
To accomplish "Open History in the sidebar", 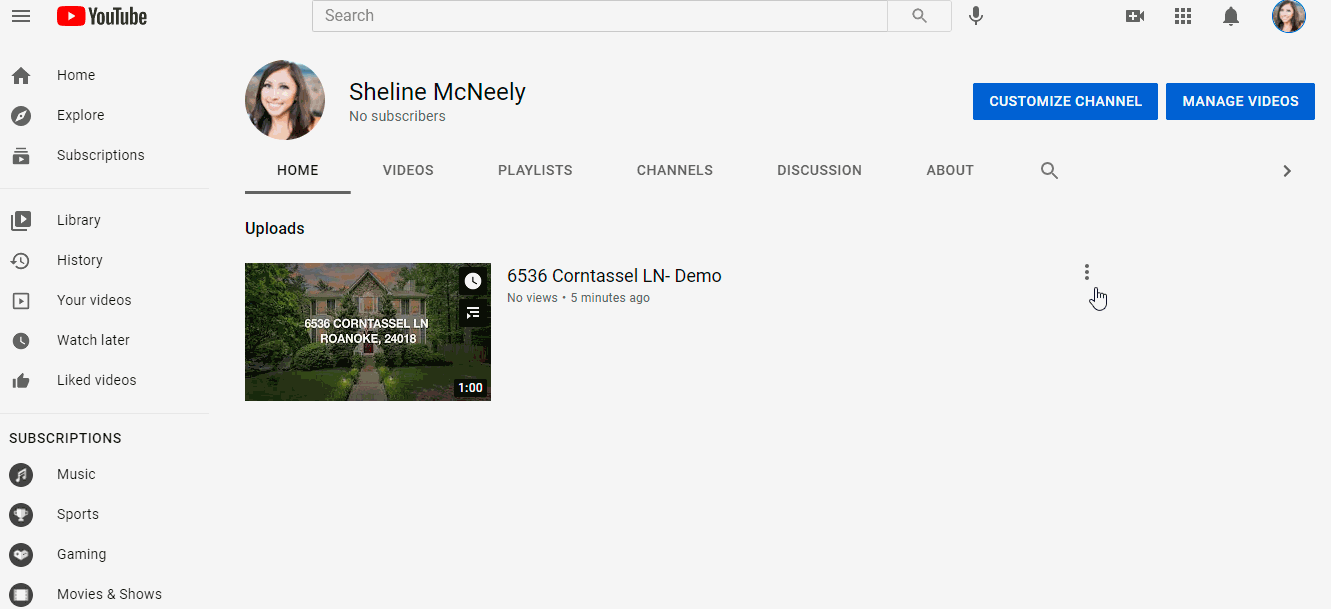I will pos(79,260).
